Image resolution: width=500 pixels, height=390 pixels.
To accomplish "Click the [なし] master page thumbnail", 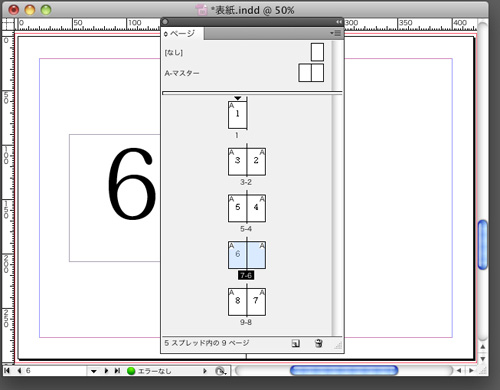I will pos(317,52).
